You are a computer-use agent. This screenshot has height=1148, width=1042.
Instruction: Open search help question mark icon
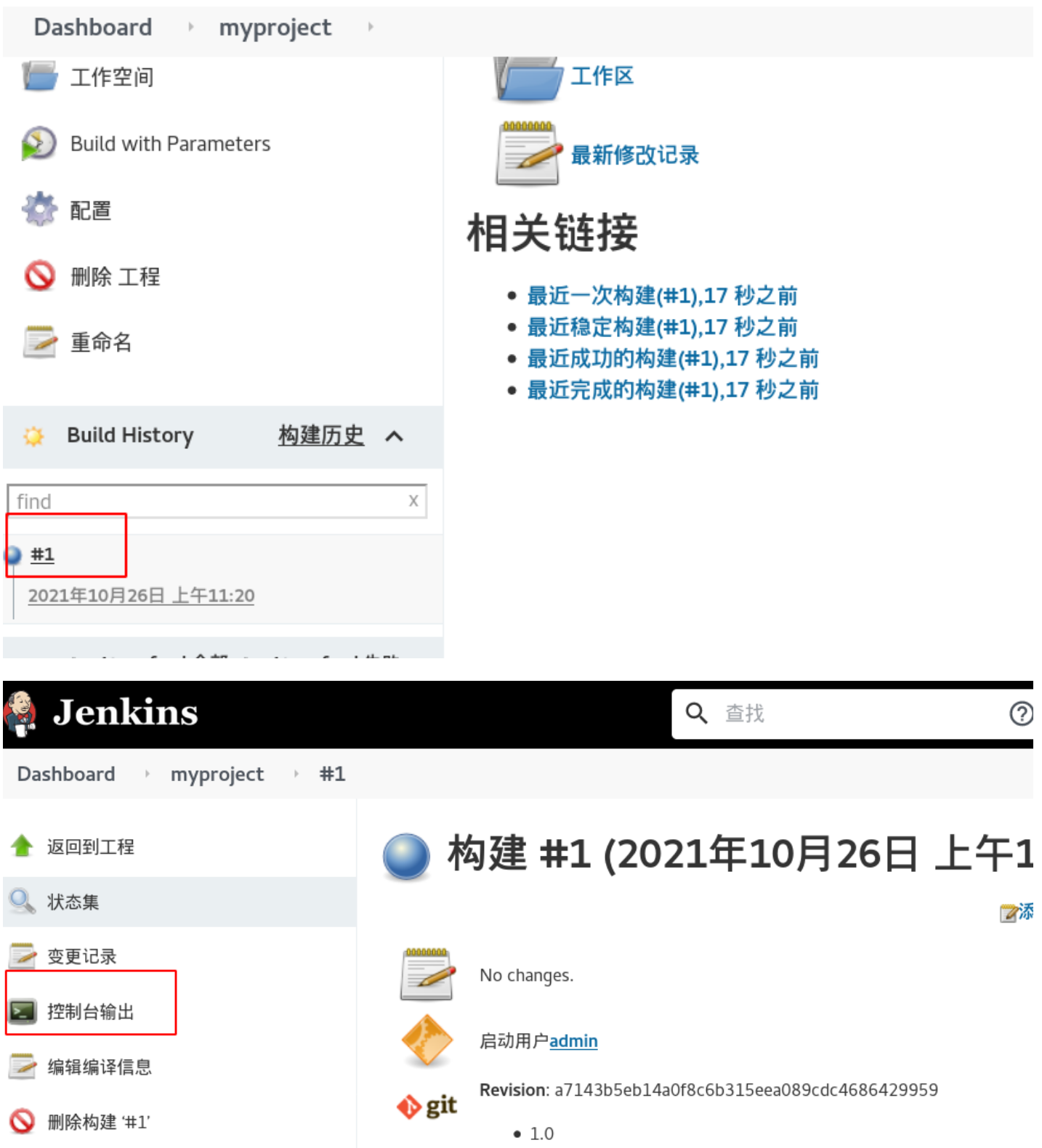coord(1020,714)
